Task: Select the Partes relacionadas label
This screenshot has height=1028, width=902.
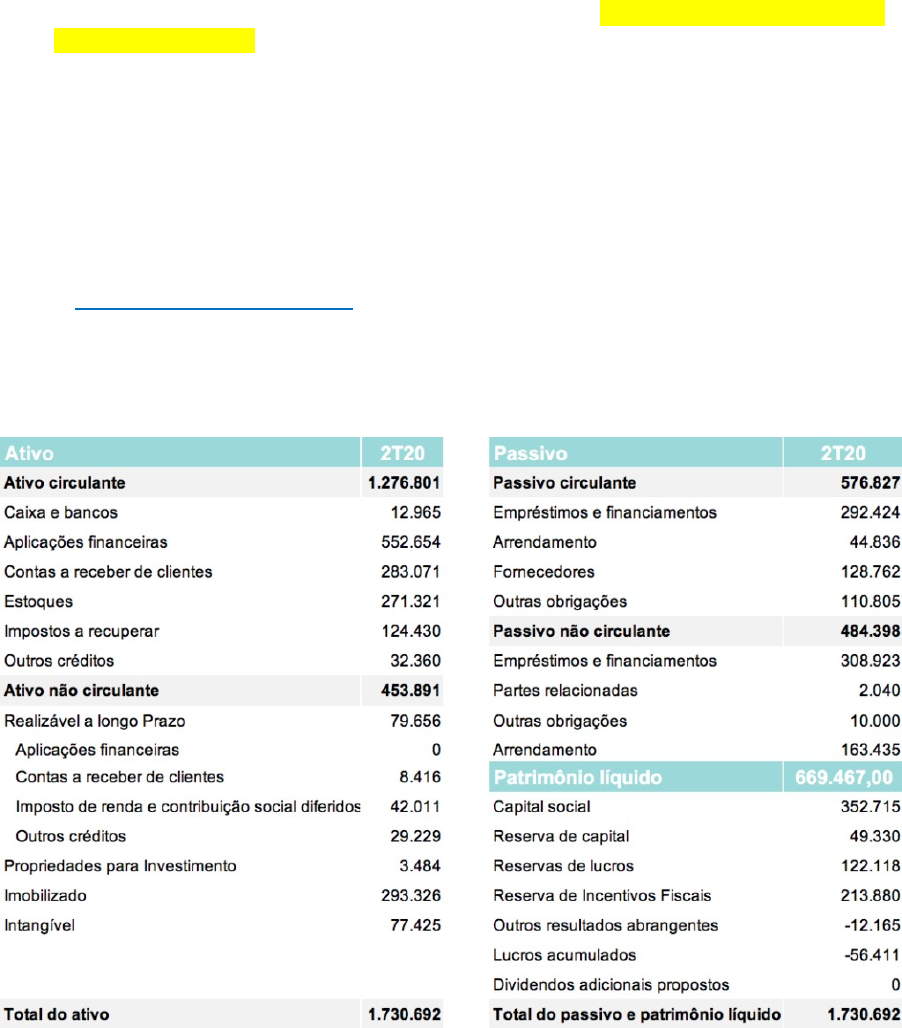Action: [x=565, y=690]
